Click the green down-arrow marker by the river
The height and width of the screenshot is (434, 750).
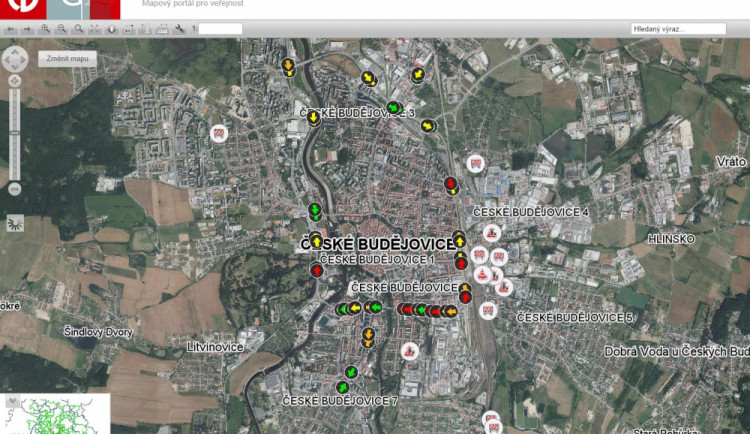314,209
